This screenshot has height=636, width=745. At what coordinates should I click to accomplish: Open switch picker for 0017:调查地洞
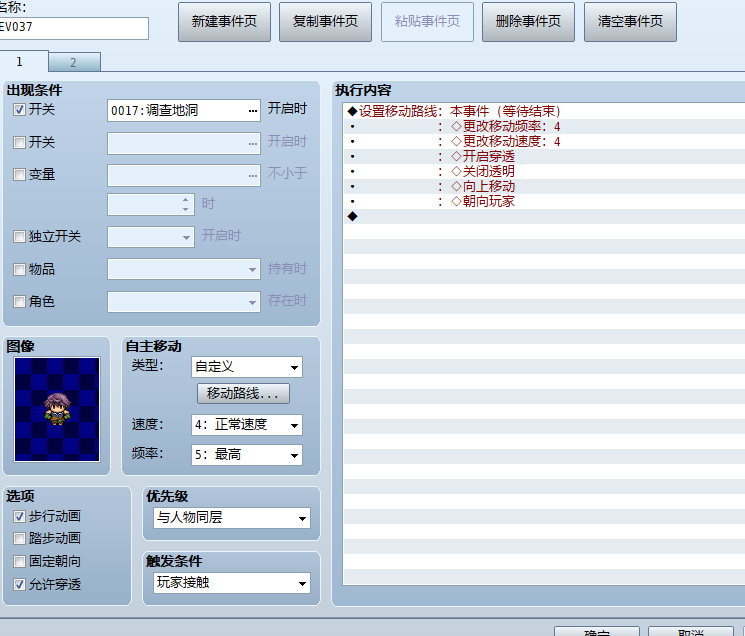253,111
